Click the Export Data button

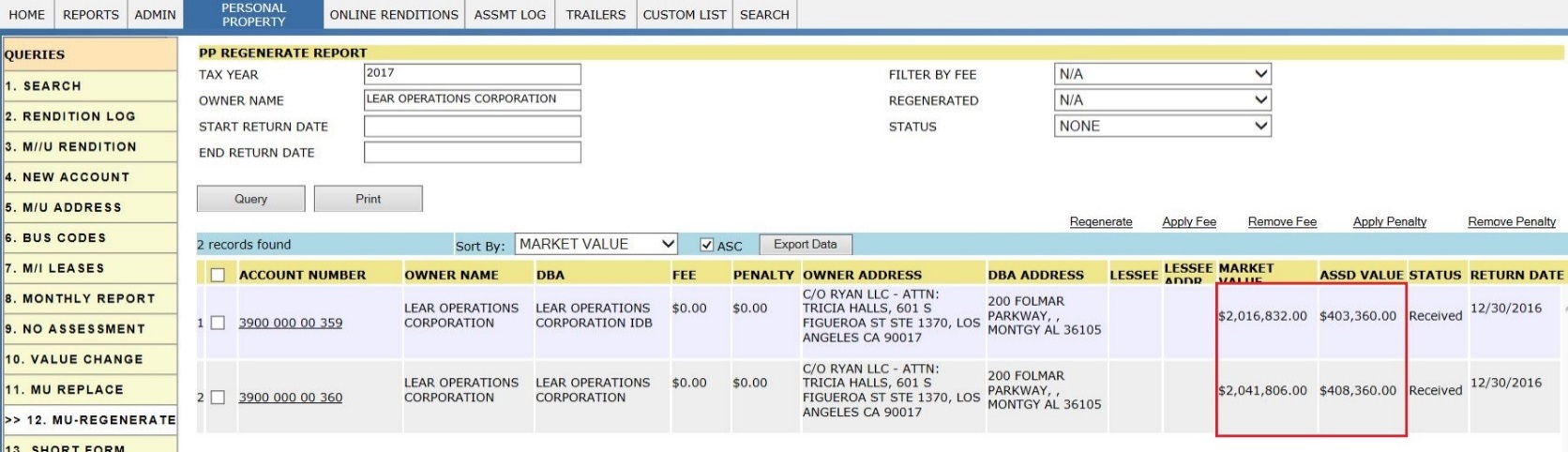805,245
